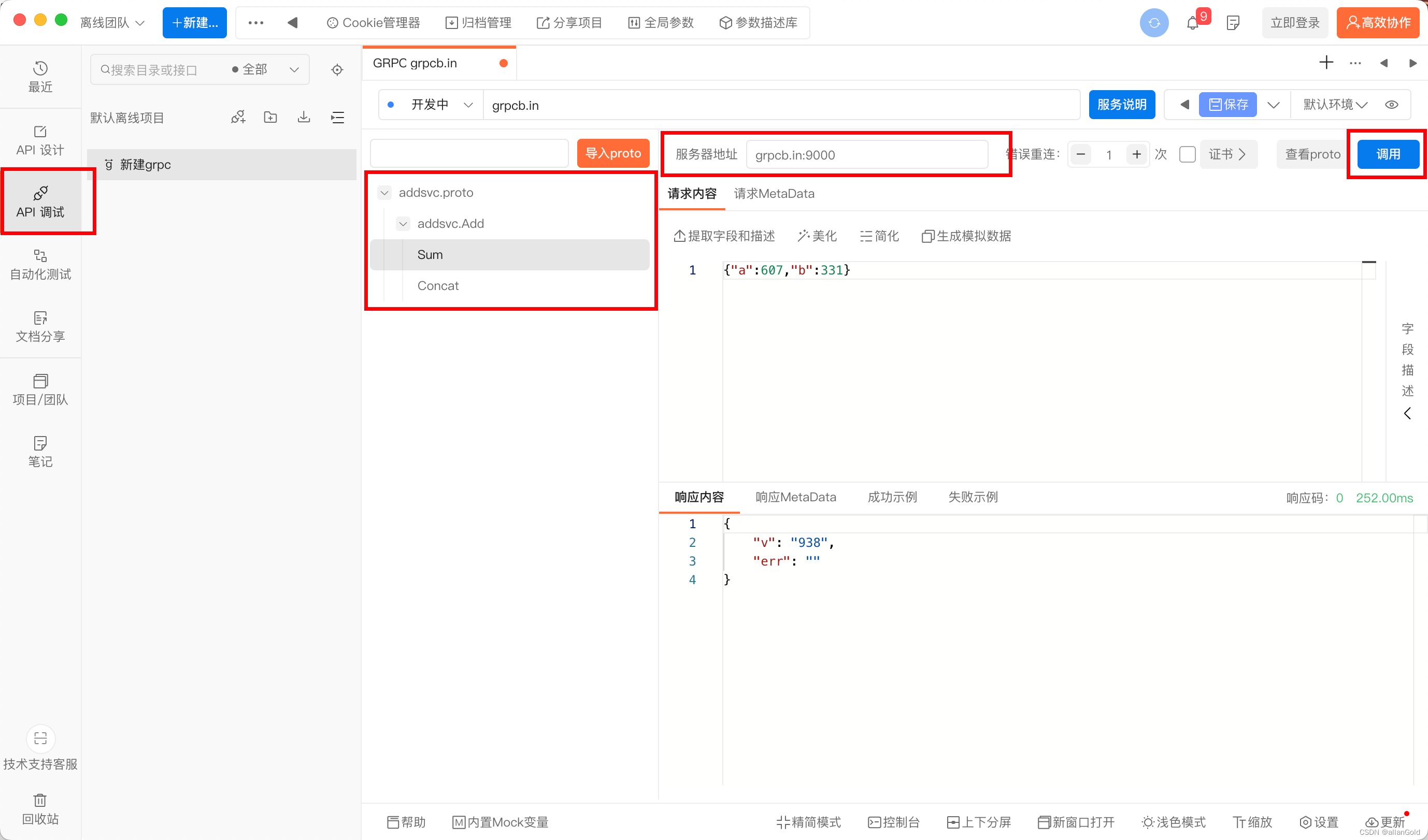1428x840 pixels.
Task: Toggle 上下分屏 split screen layout
Action: click(x=979, y=822)
